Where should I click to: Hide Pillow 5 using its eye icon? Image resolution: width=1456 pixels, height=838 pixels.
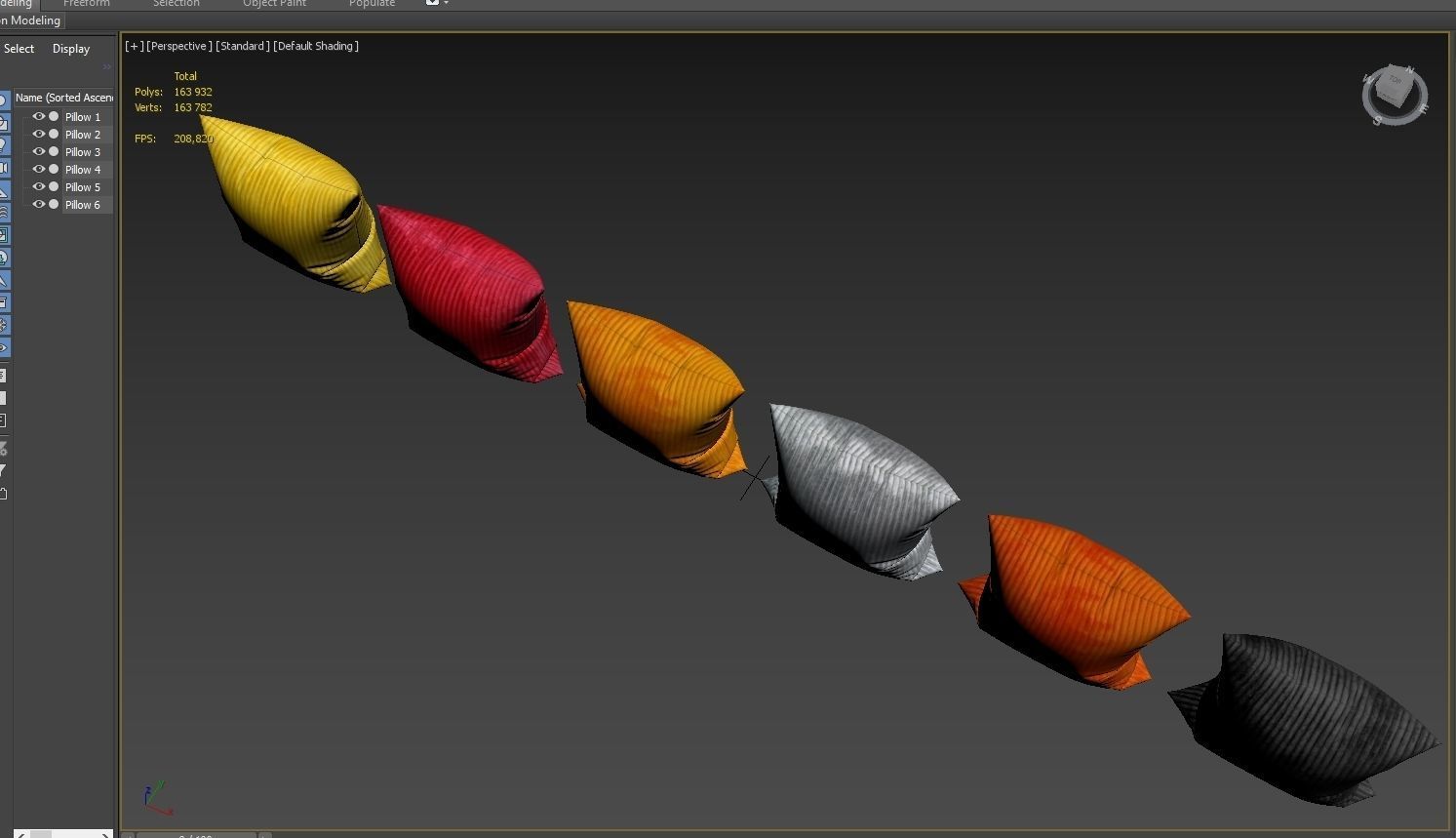pos(39,186)
